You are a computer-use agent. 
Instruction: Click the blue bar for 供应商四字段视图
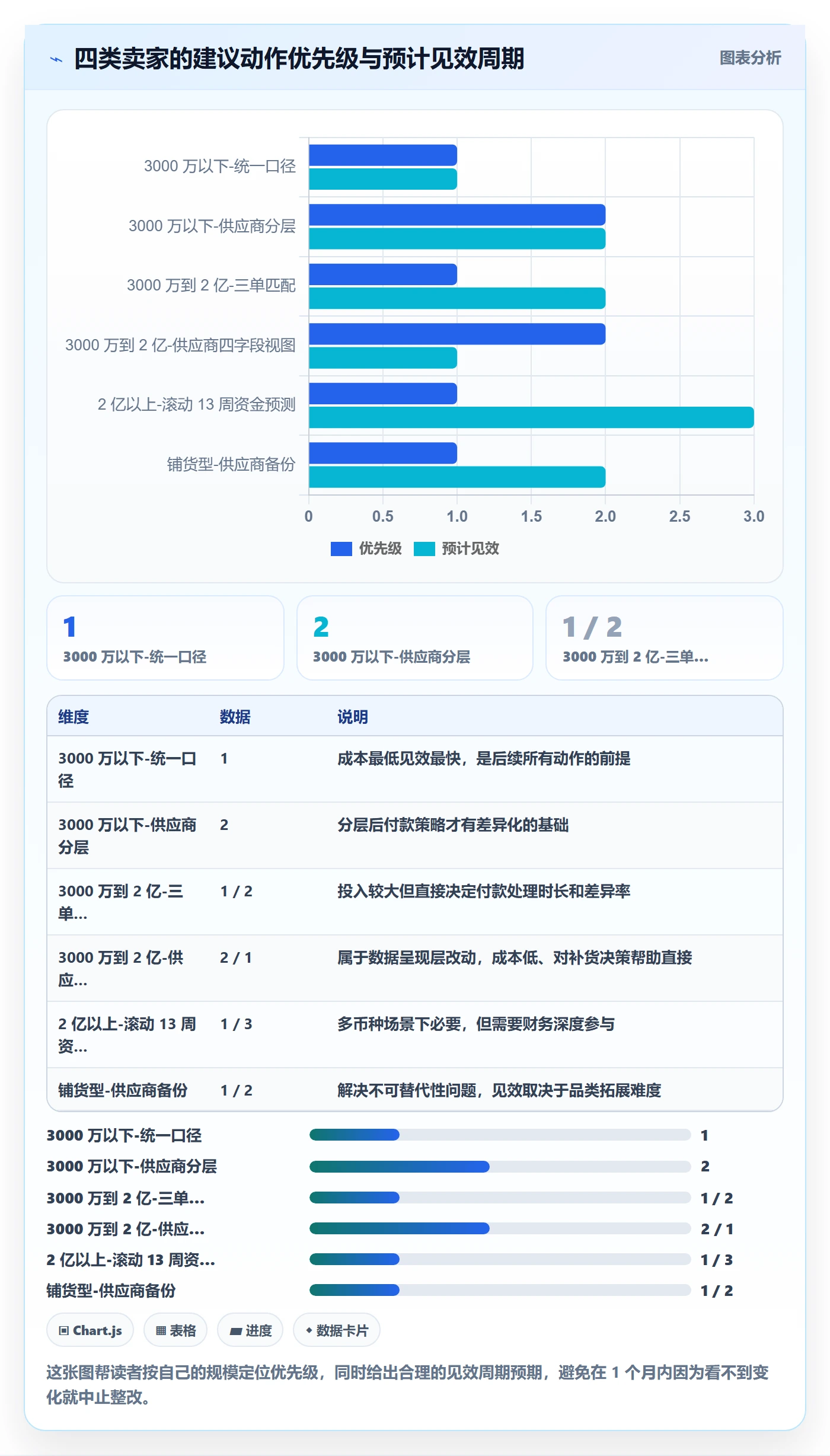(457, 334)
